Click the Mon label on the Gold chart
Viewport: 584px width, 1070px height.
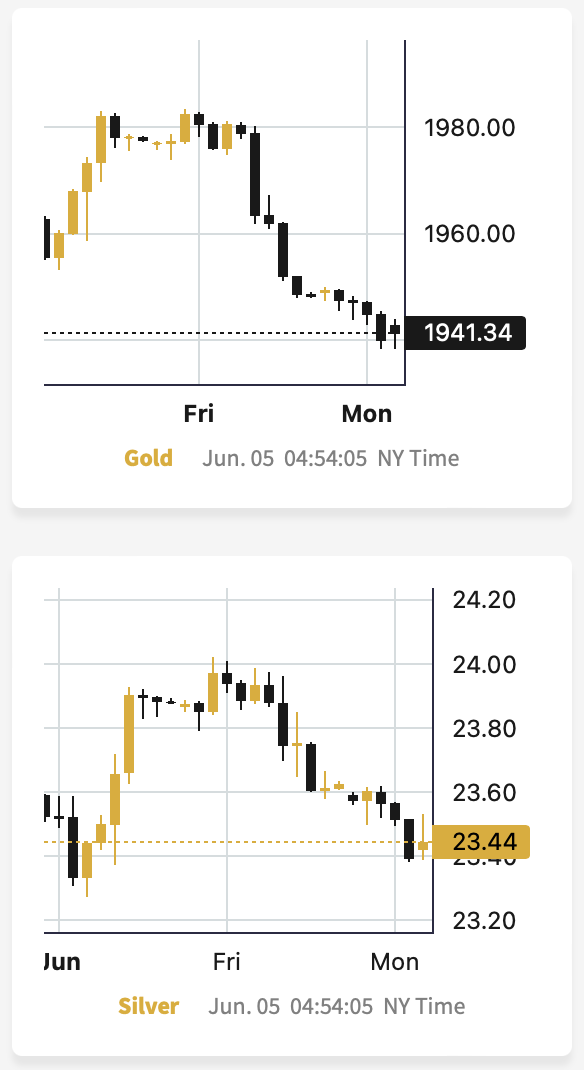pos(367,414)
